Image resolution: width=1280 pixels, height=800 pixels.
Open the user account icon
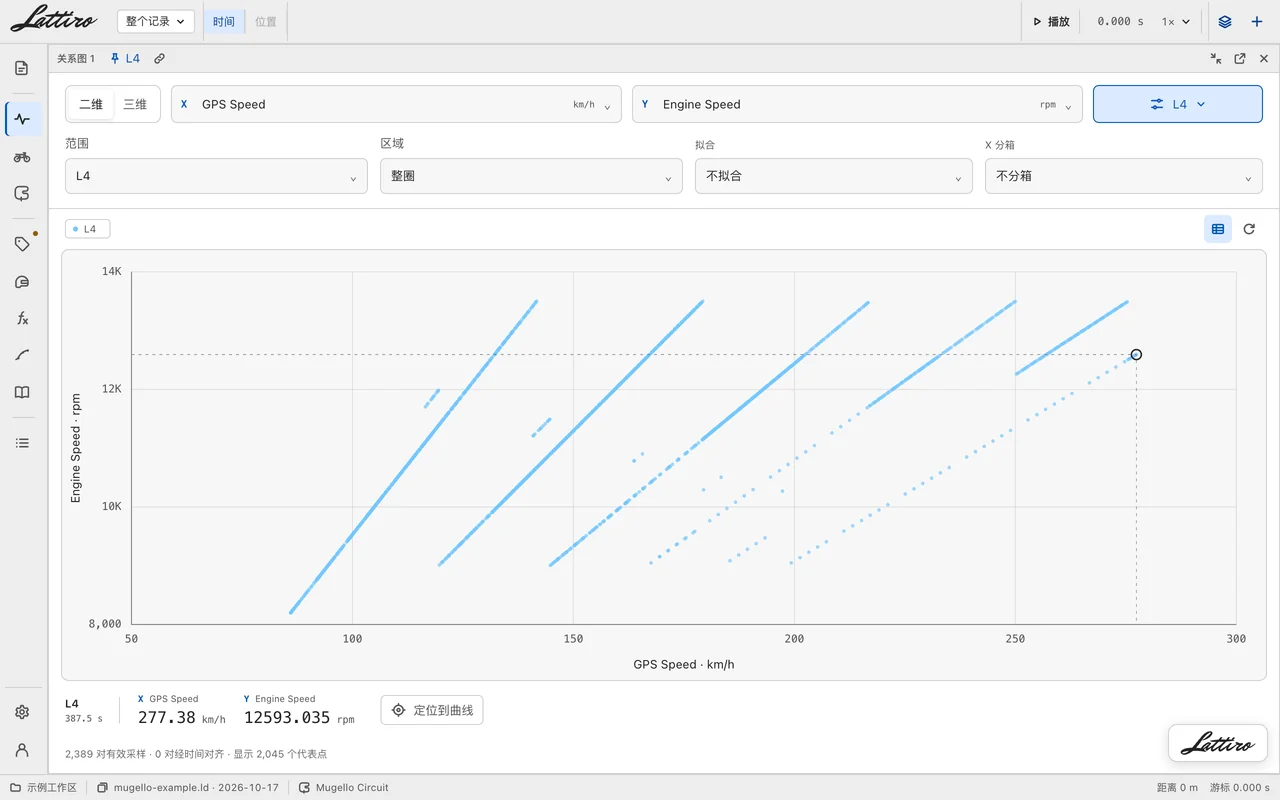(22, 750)
